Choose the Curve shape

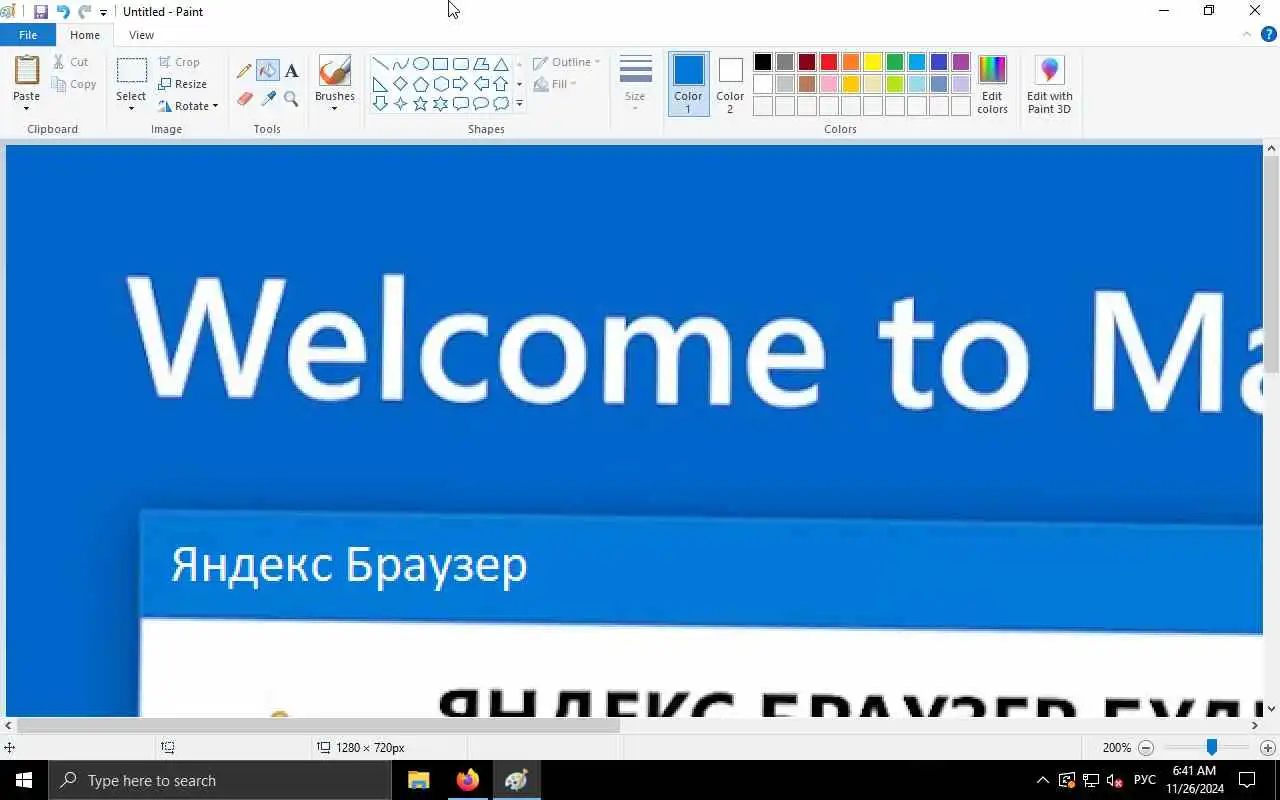tap(400, 64)
